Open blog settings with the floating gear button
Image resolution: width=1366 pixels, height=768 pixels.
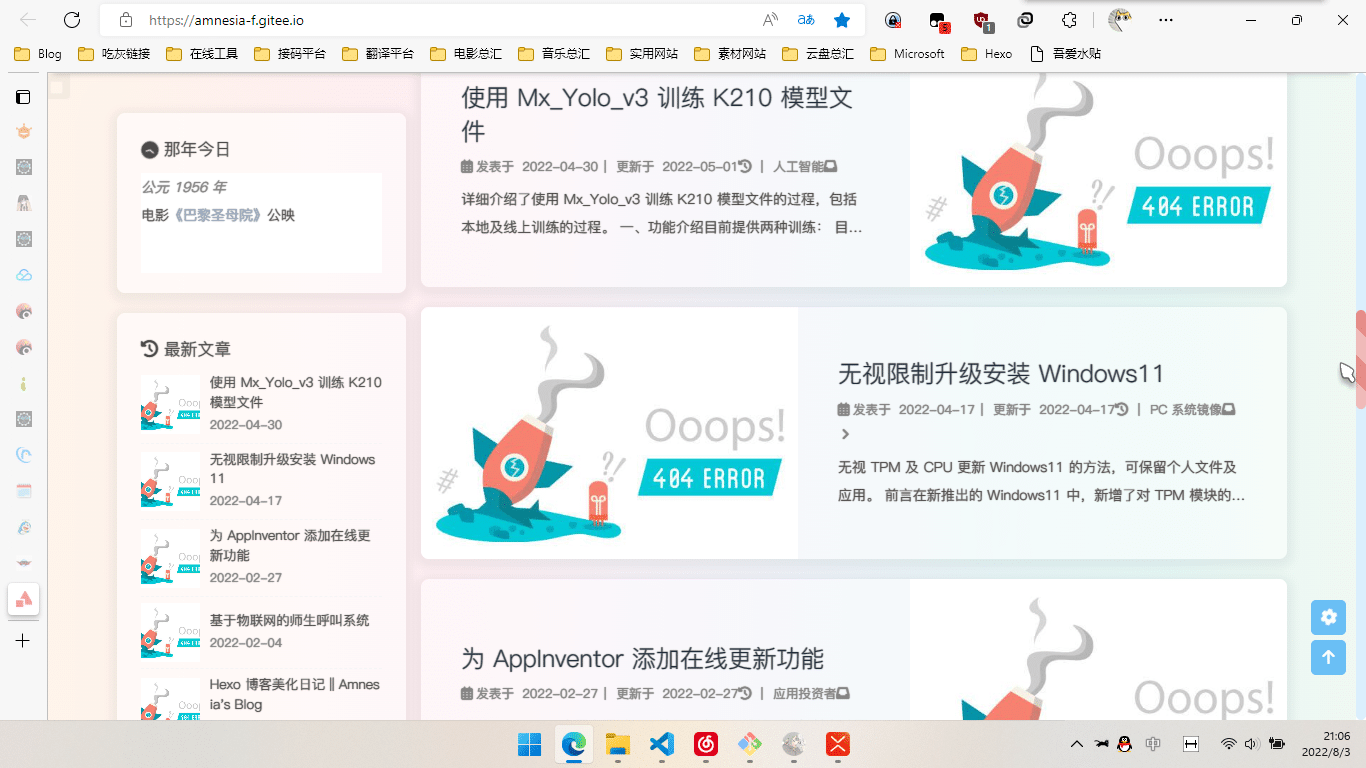point(1328,617)
